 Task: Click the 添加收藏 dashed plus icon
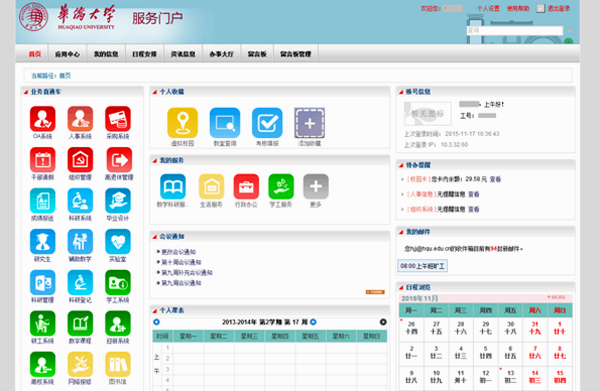[x=310, y=123]
